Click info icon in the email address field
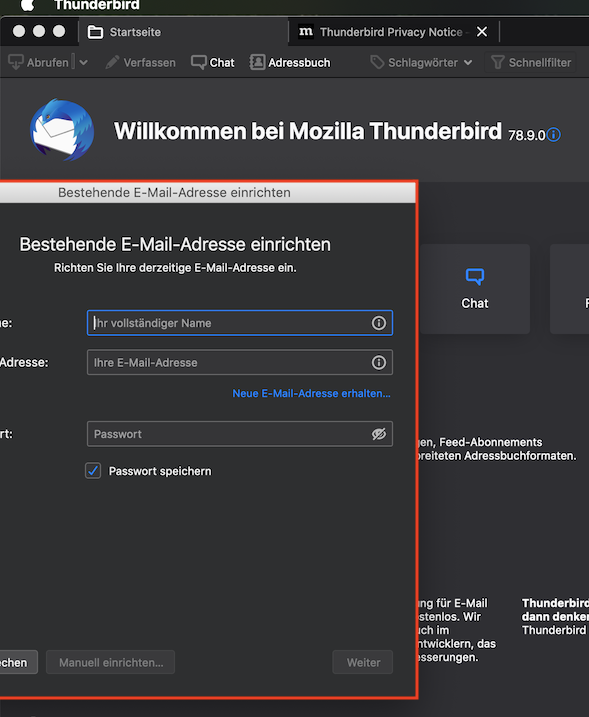The height and width of the screenshot is (717, 589). [x=378, y=362]
